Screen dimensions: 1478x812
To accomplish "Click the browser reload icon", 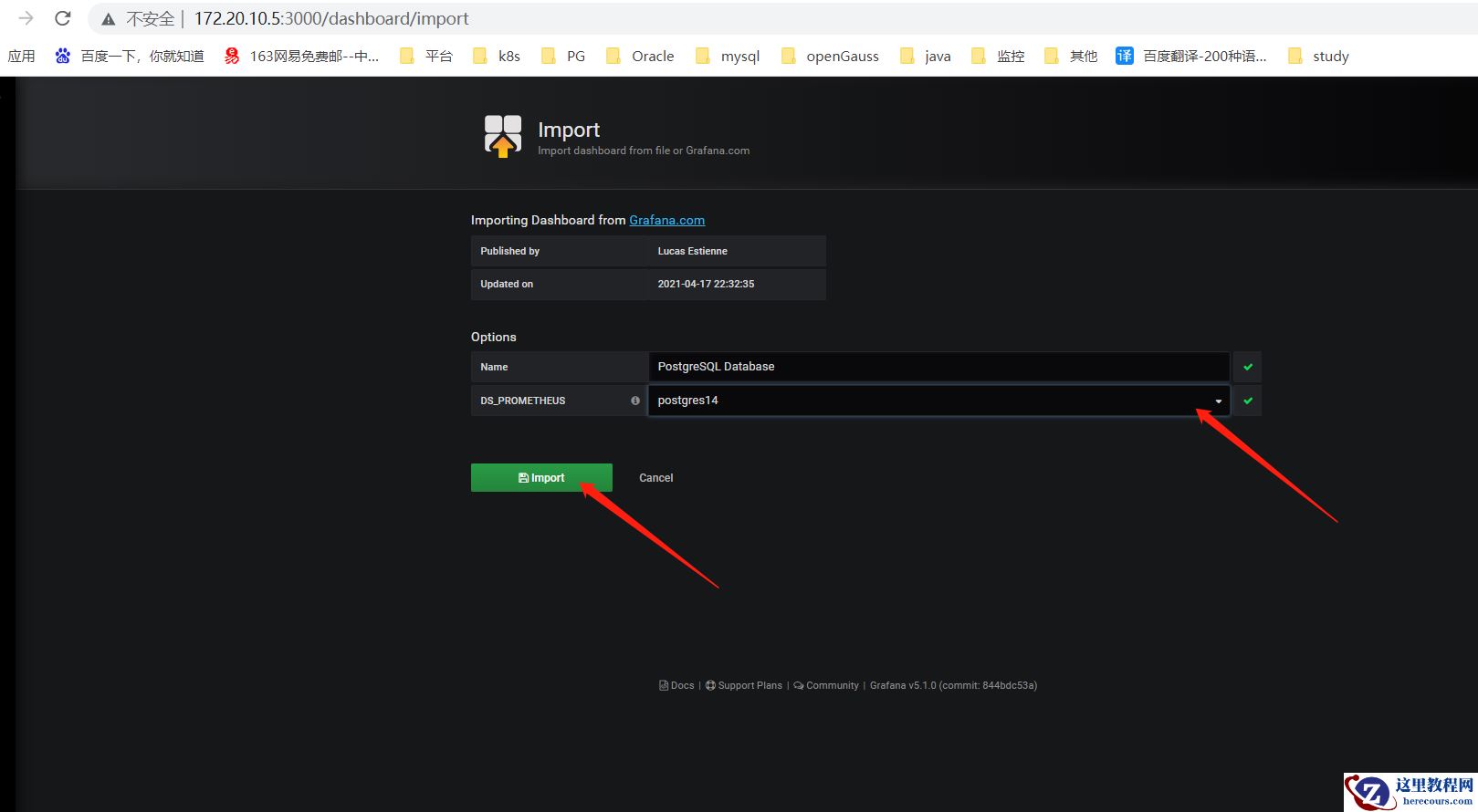I will point(63,18).
